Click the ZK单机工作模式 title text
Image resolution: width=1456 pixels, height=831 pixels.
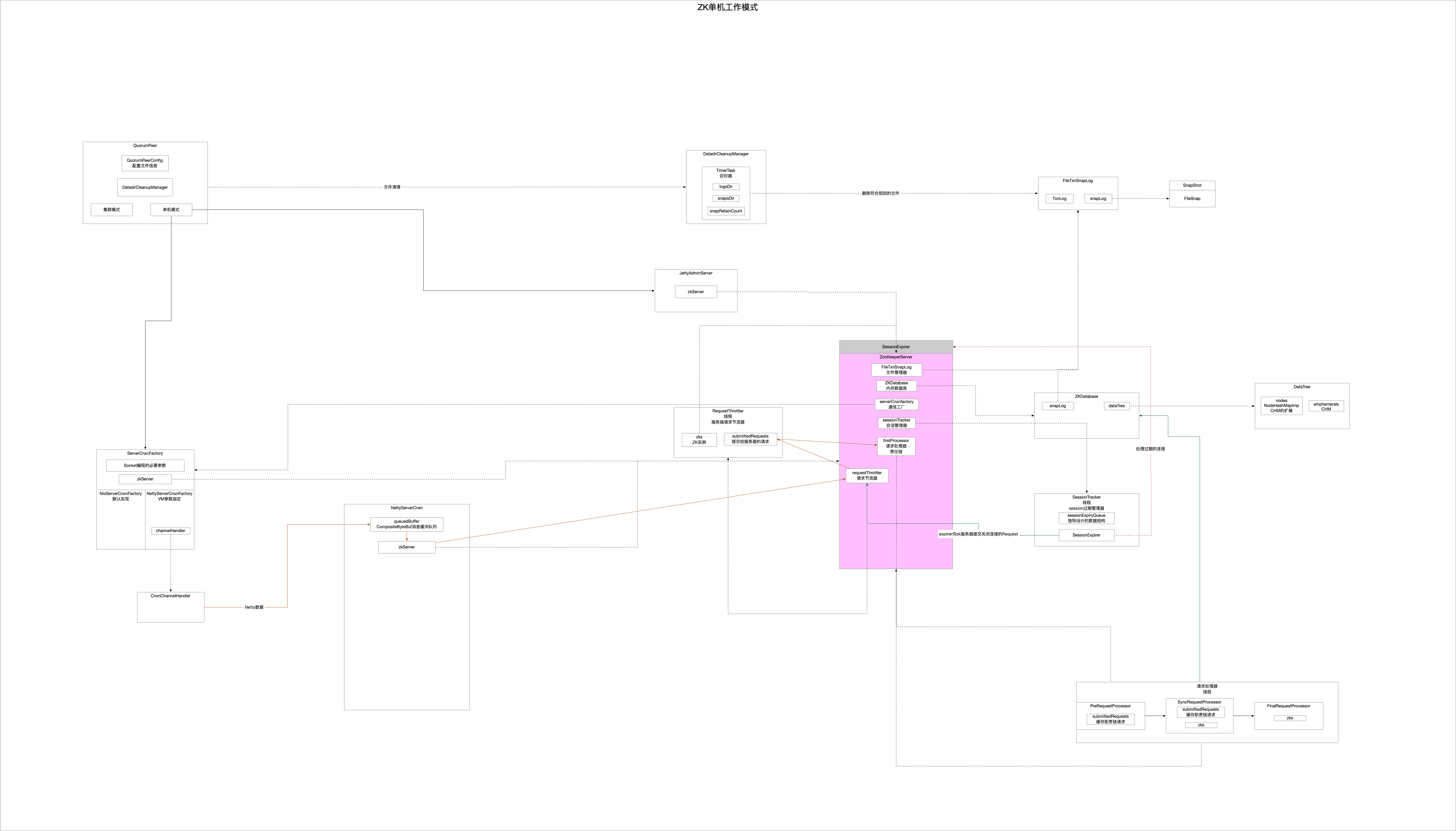(727, 8)
